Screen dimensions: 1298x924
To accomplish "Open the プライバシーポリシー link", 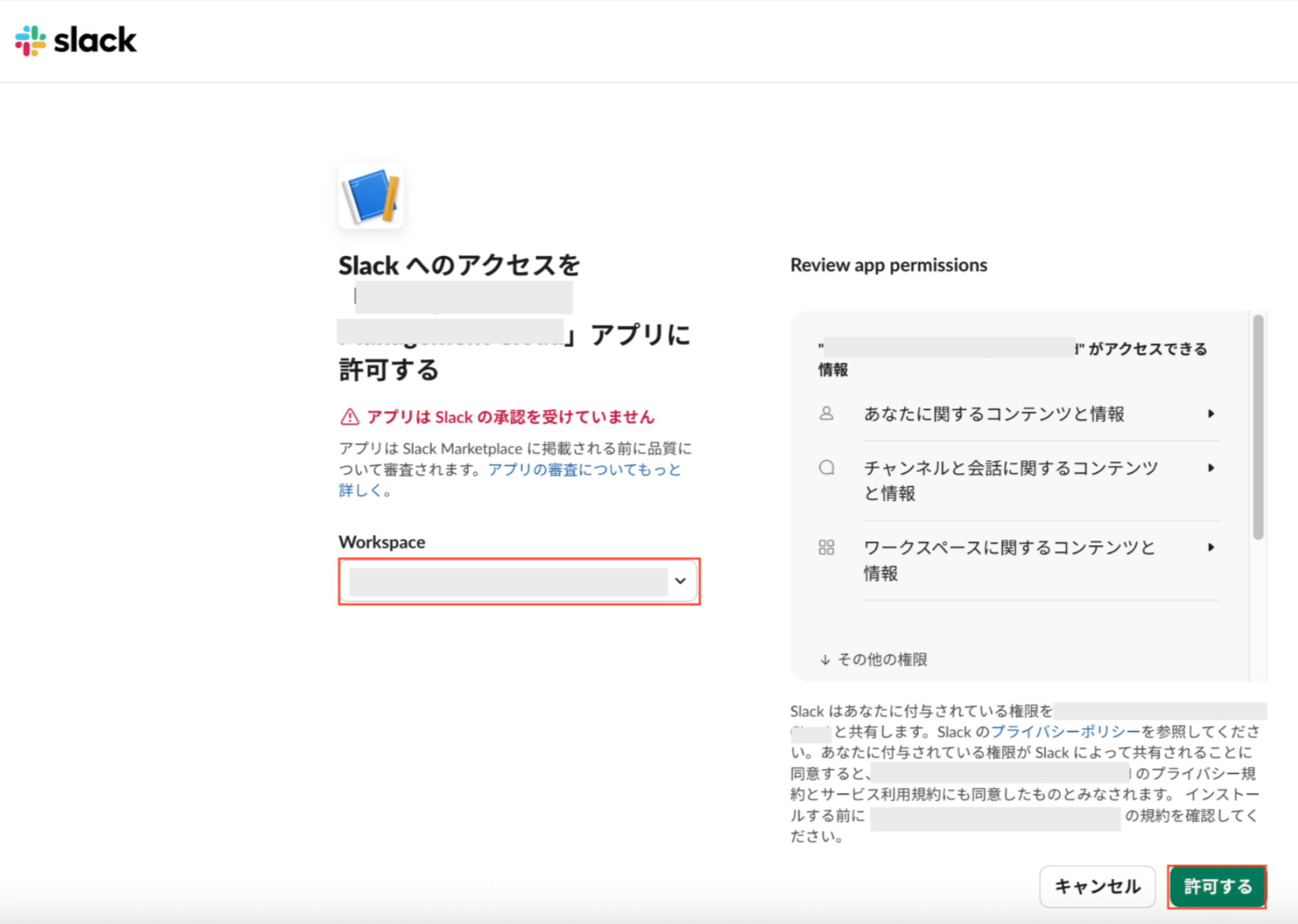I will point(1066,731).
